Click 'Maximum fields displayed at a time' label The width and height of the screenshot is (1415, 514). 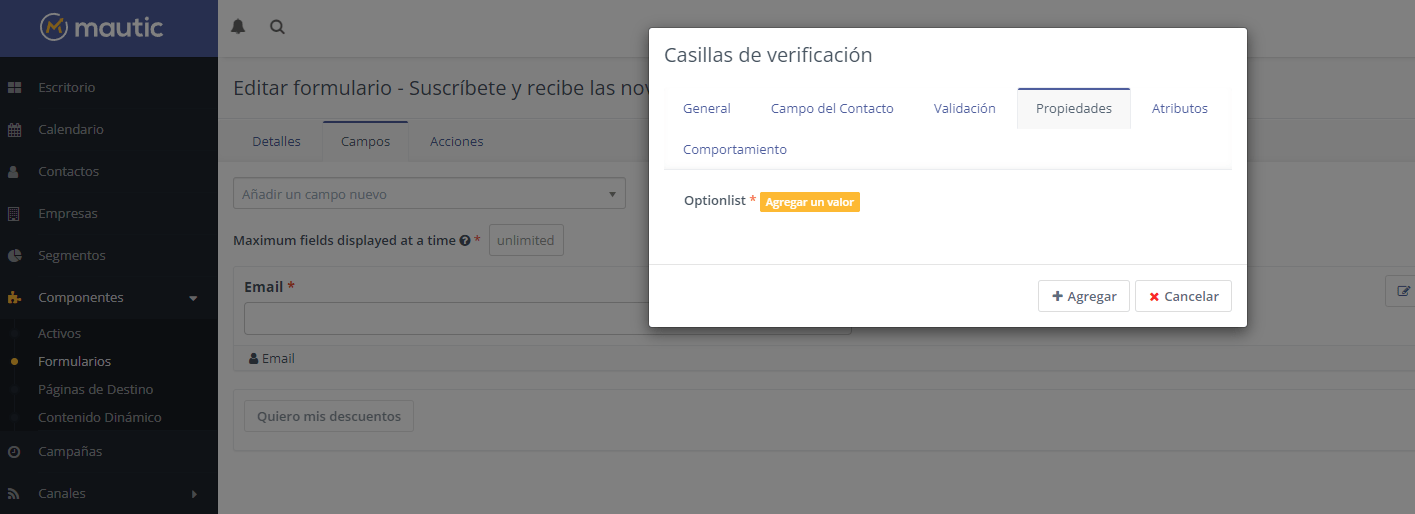[344, 241]
